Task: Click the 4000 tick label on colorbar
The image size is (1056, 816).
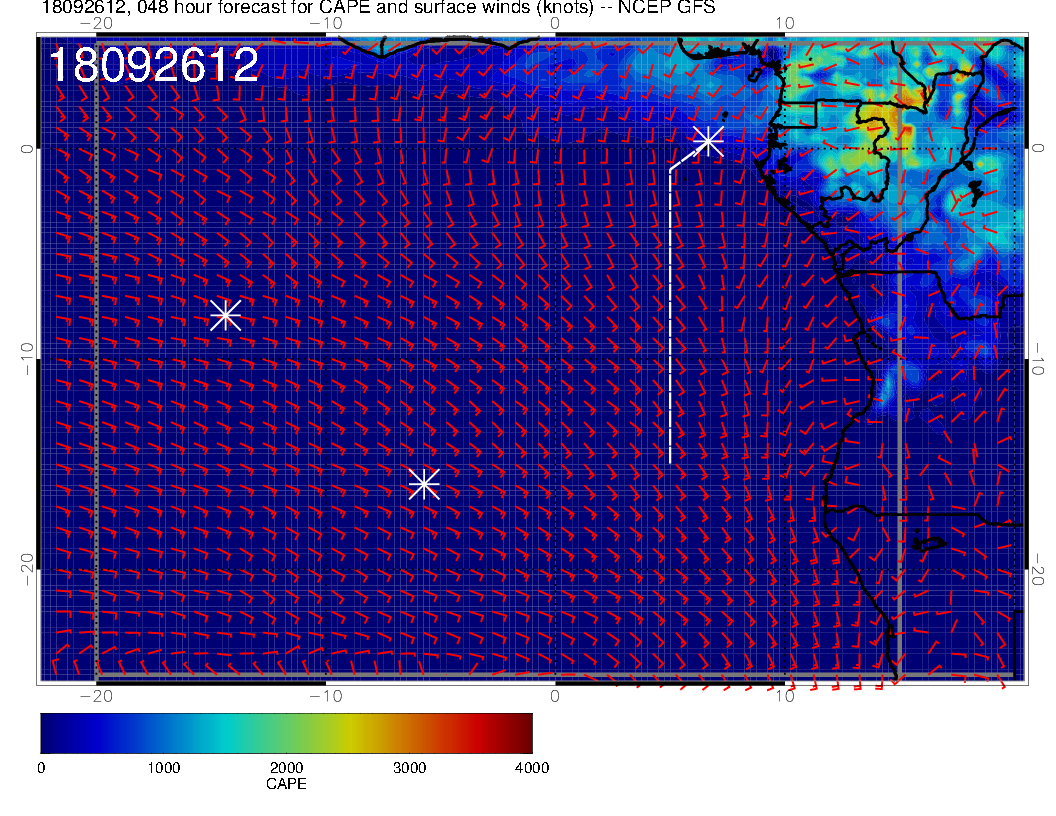Action: [531, 768]
